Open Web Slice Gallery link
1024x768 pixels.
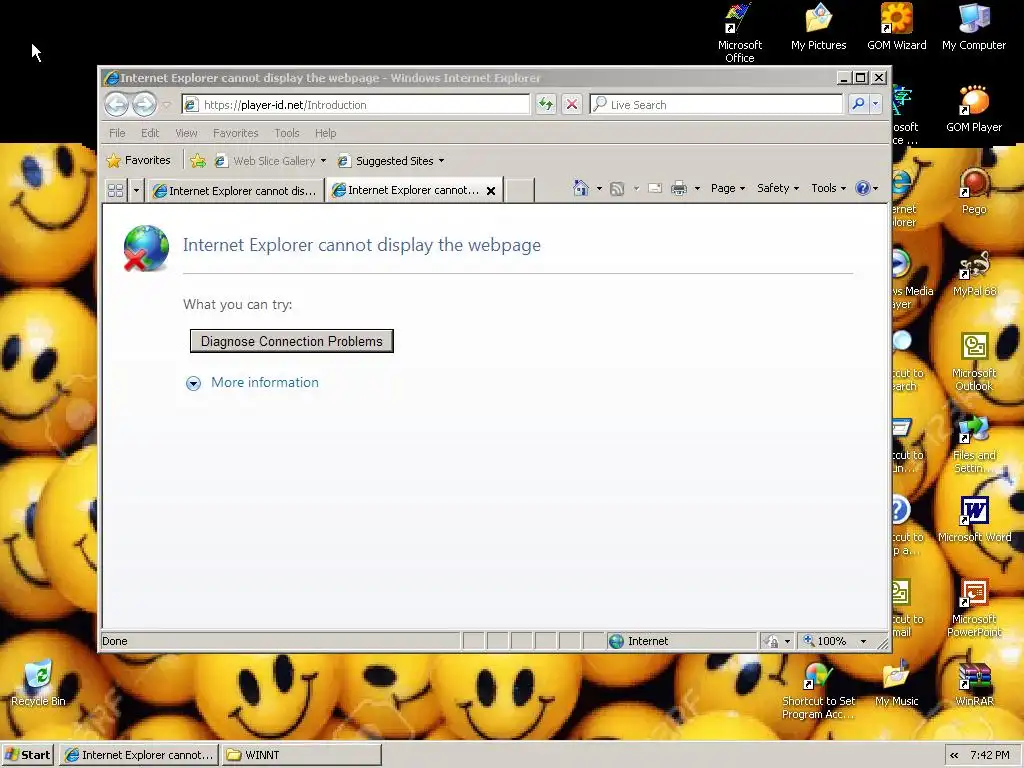click(x=266, y=161)
